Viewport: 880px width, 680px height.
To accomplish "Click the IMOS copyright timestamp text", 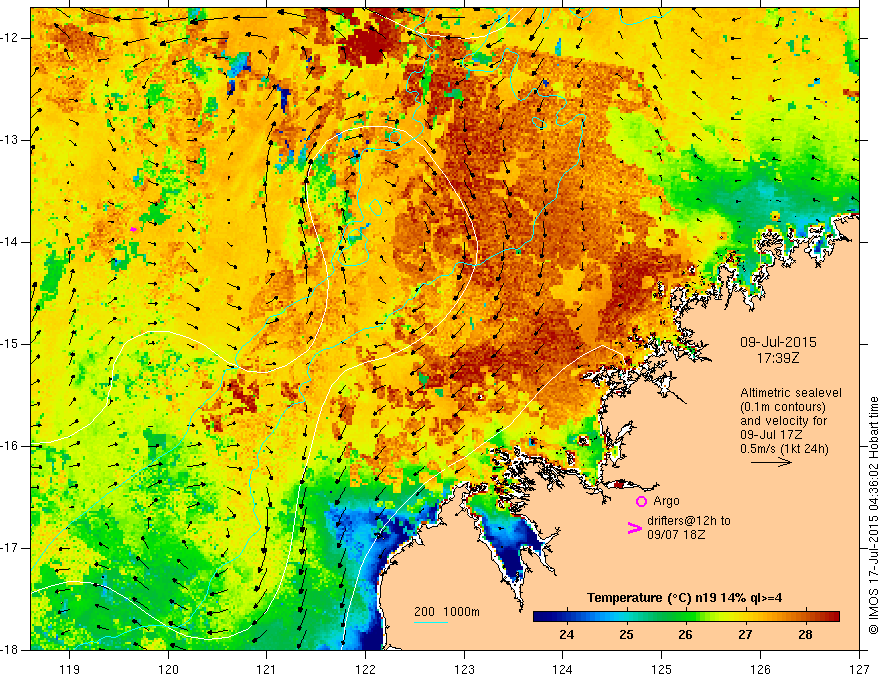I will 873,516.
